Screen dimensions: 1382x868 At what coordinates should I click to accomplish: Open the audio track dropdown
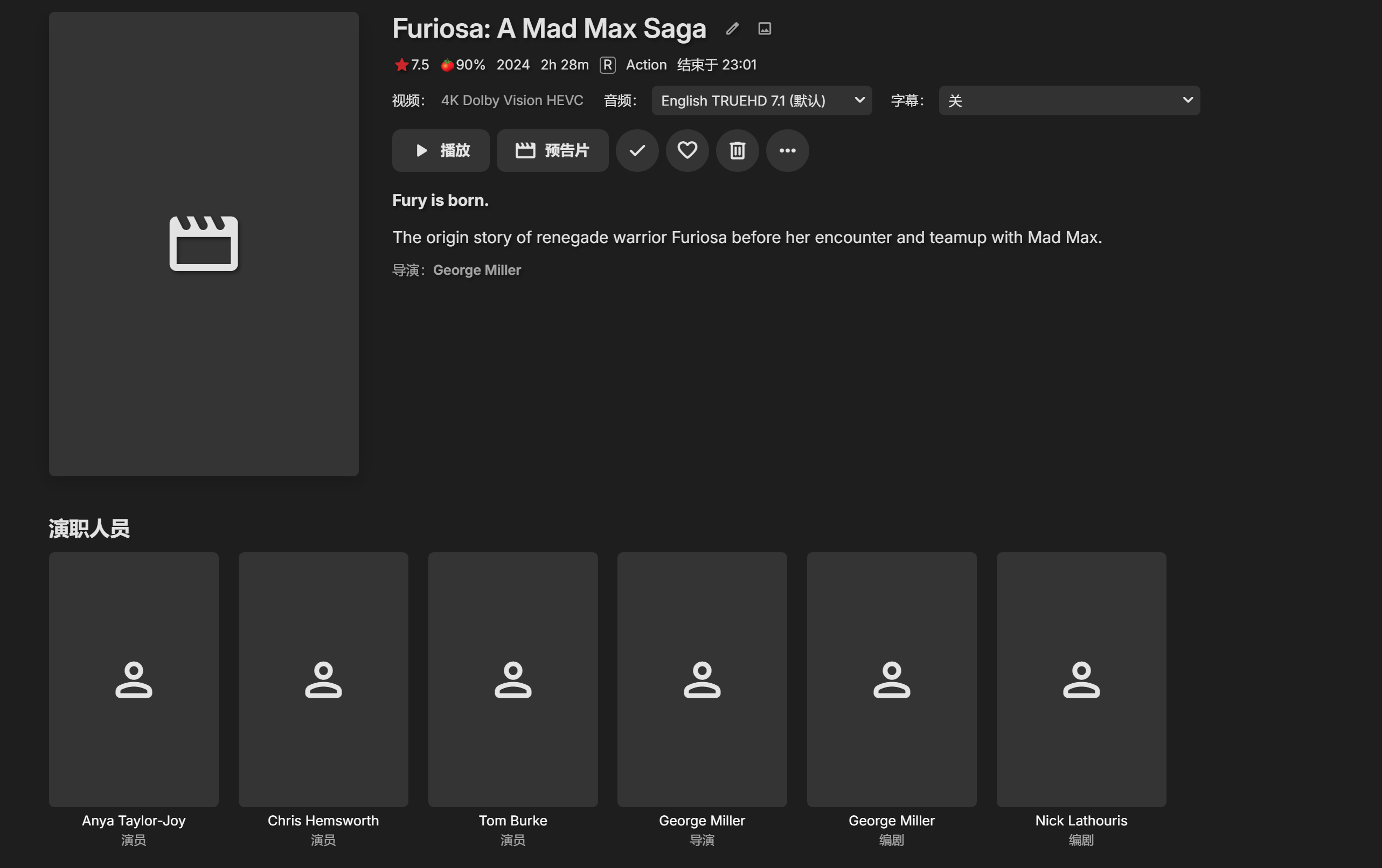762,100
